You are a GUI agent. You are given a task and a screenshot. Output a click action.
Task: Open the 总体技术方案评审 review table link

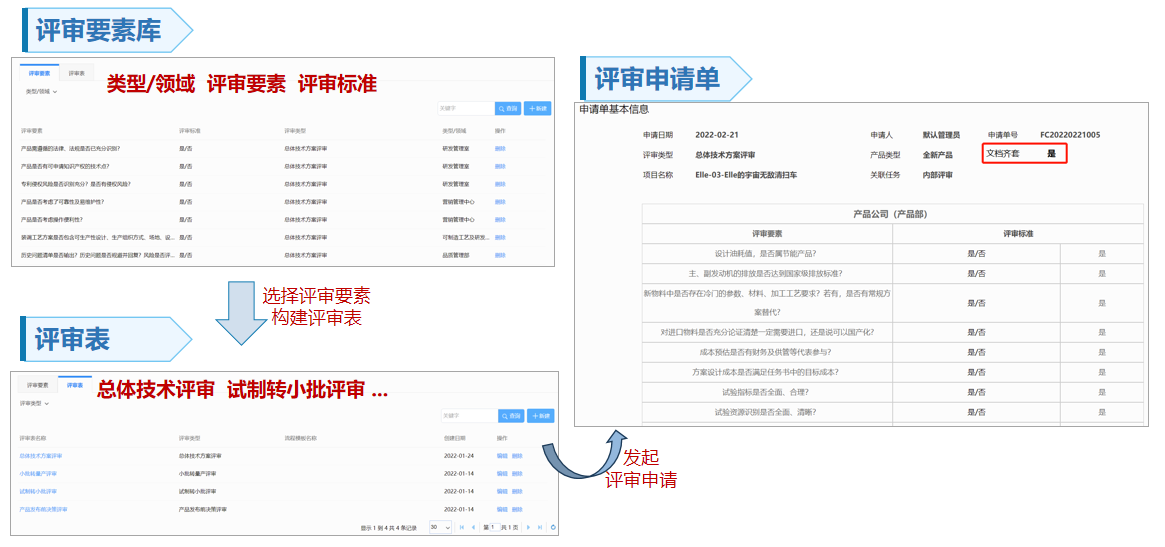(41, 456)
